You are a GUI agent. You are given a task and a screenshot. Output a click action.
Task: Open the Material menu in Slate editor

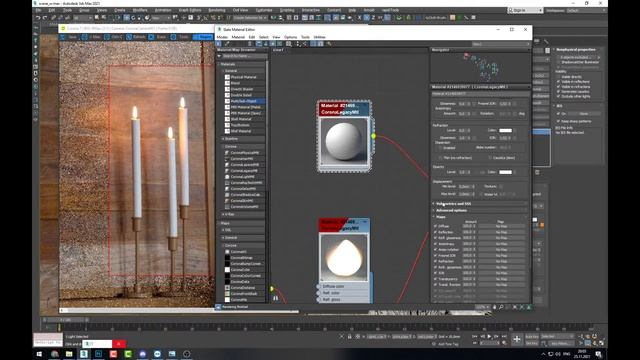[x=238, y=37]
